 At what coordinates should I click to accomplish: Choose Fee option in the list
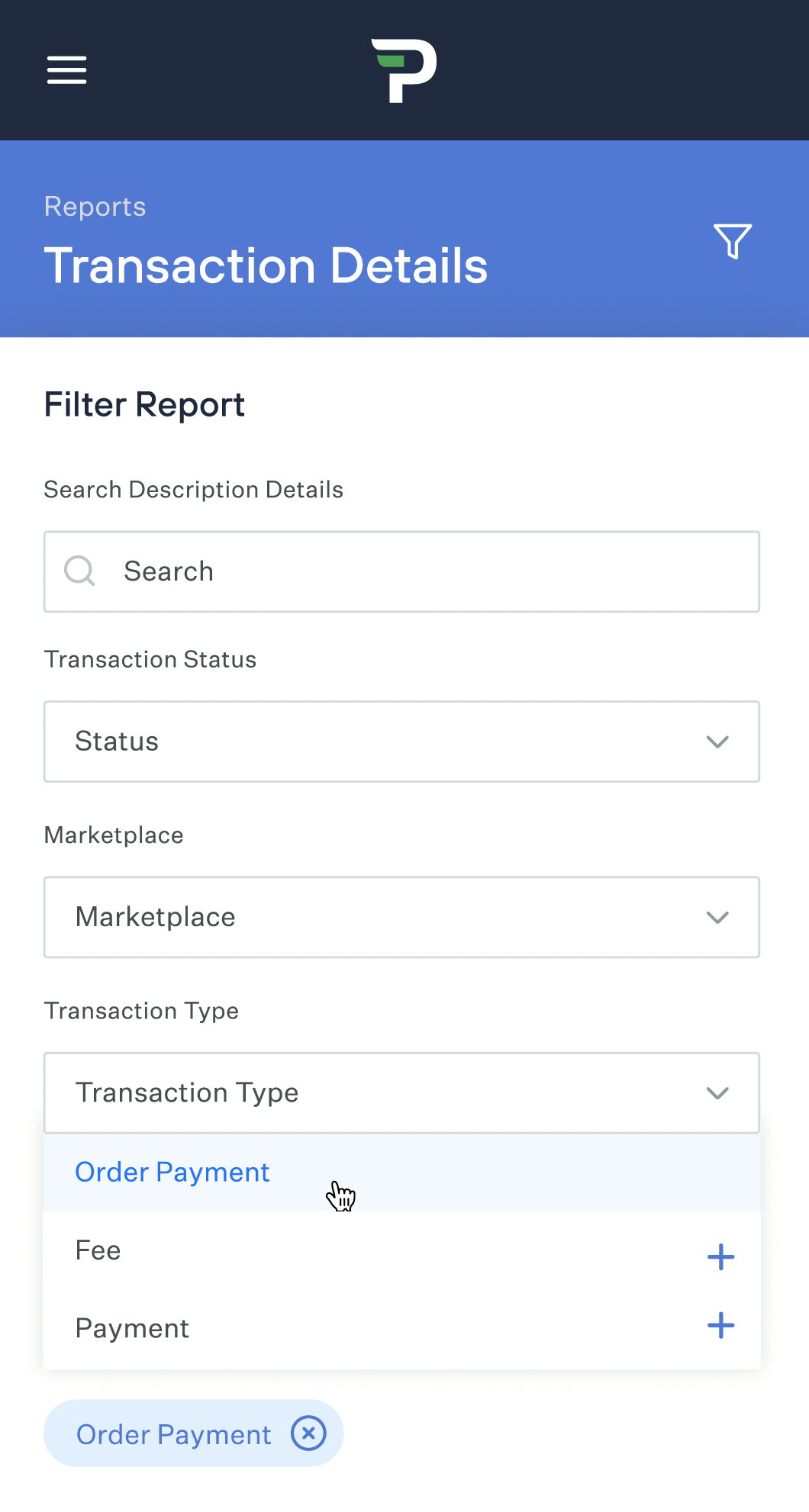click(x=98, y=1251)
